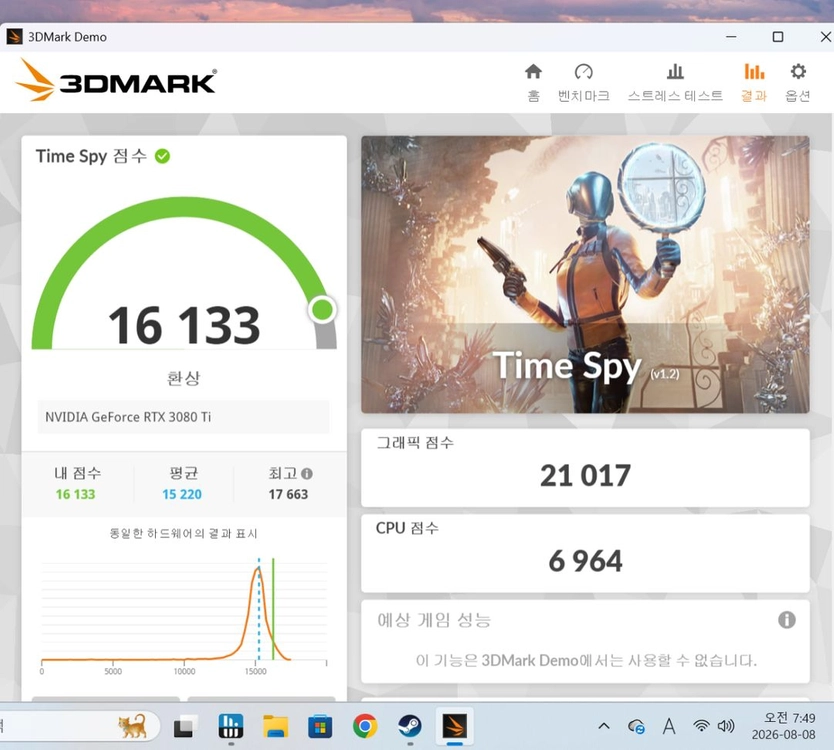Image resolution: width=834 pixels, height=750 pixels.
Task: Click the 환상 rating label
Action: (x=184, y=378)
